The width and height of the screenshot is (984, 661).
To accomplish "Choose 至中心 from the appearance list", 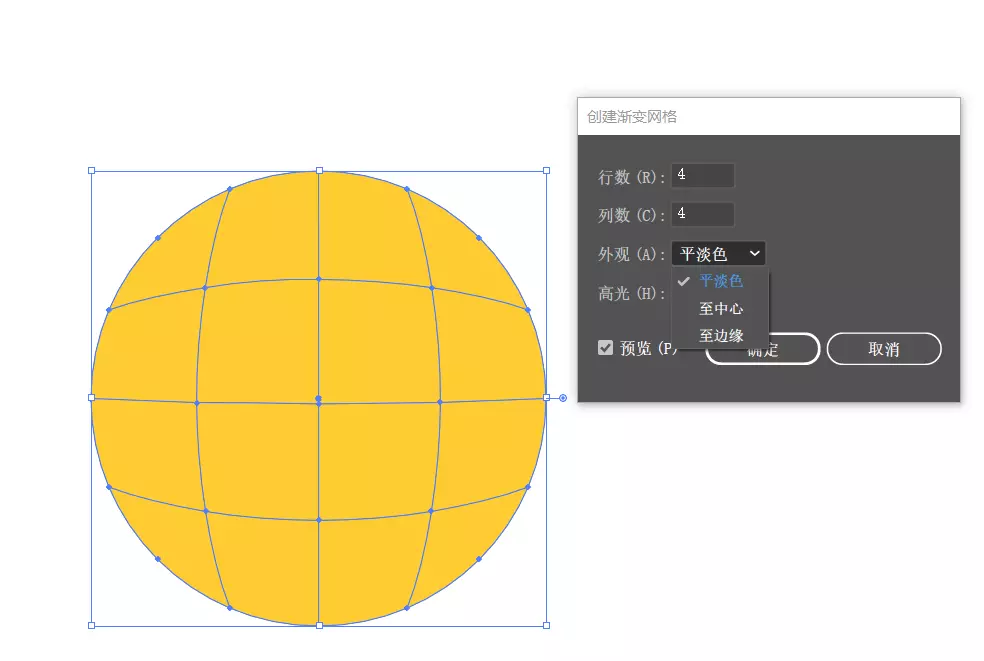I will pos(720,309).
